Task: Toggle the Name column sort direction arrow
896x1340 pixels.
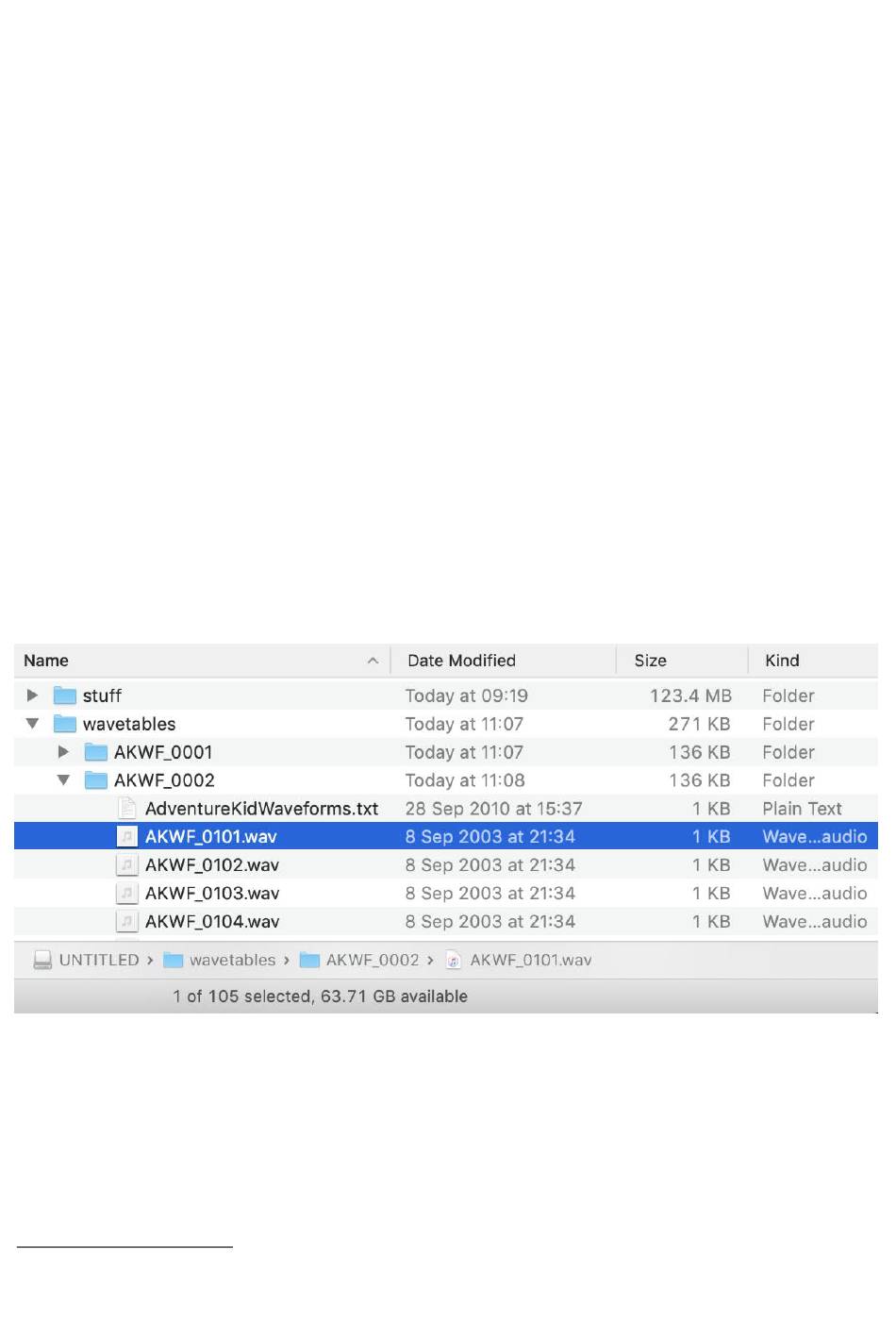Action: point(373,661)
